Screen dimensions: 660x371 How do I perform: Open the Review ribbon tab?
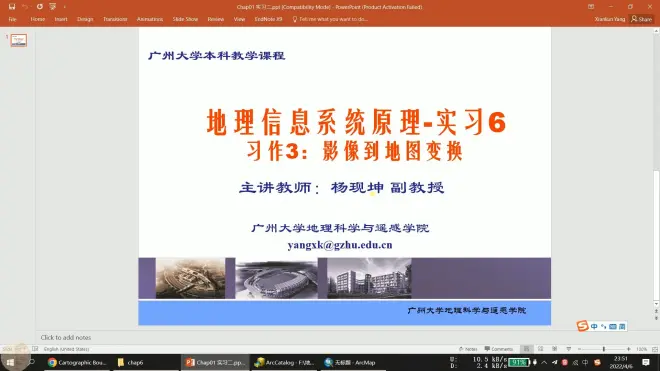tap(216, 19)
